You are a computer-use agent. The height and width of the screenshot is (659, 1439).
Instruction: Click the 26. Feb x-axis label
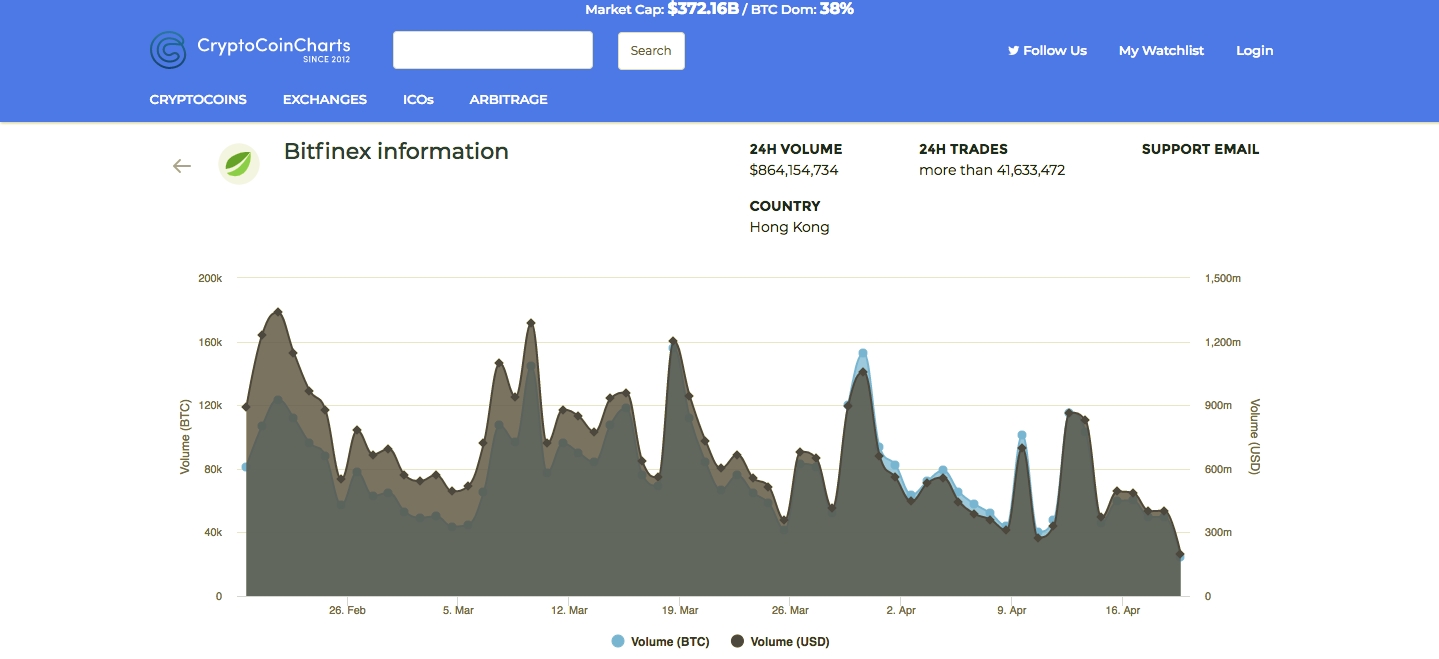347,610
